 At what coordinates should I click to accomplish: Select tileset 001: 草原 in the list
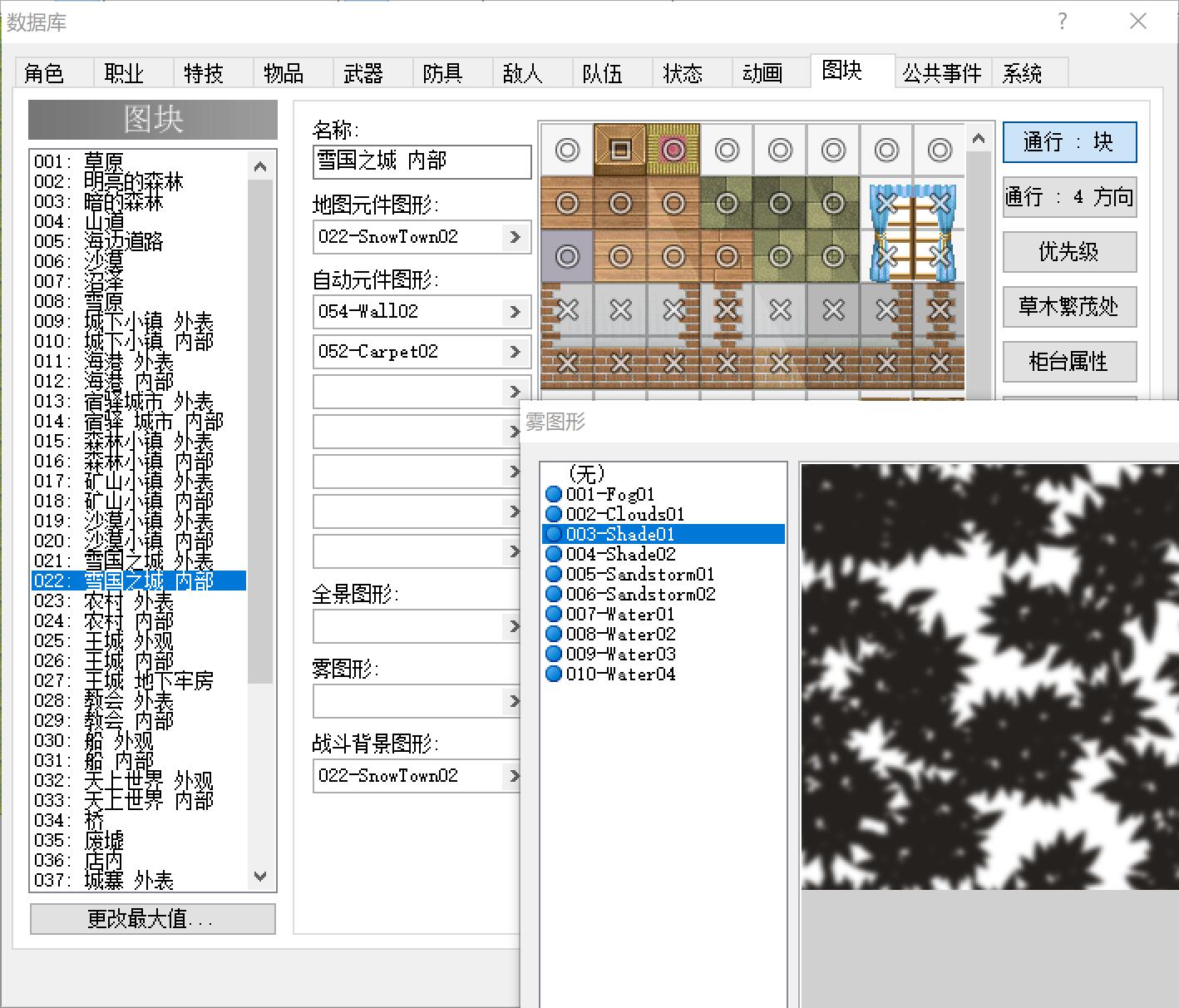(138, 161)
